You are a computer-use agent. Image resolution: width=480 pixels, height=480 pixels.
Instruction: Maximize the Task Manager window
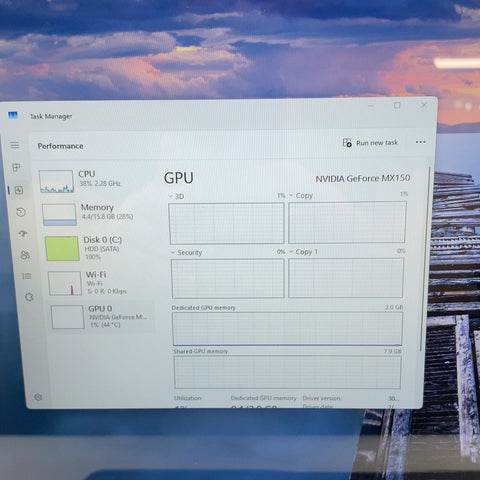pyautogui.click(x=397, y=105)
